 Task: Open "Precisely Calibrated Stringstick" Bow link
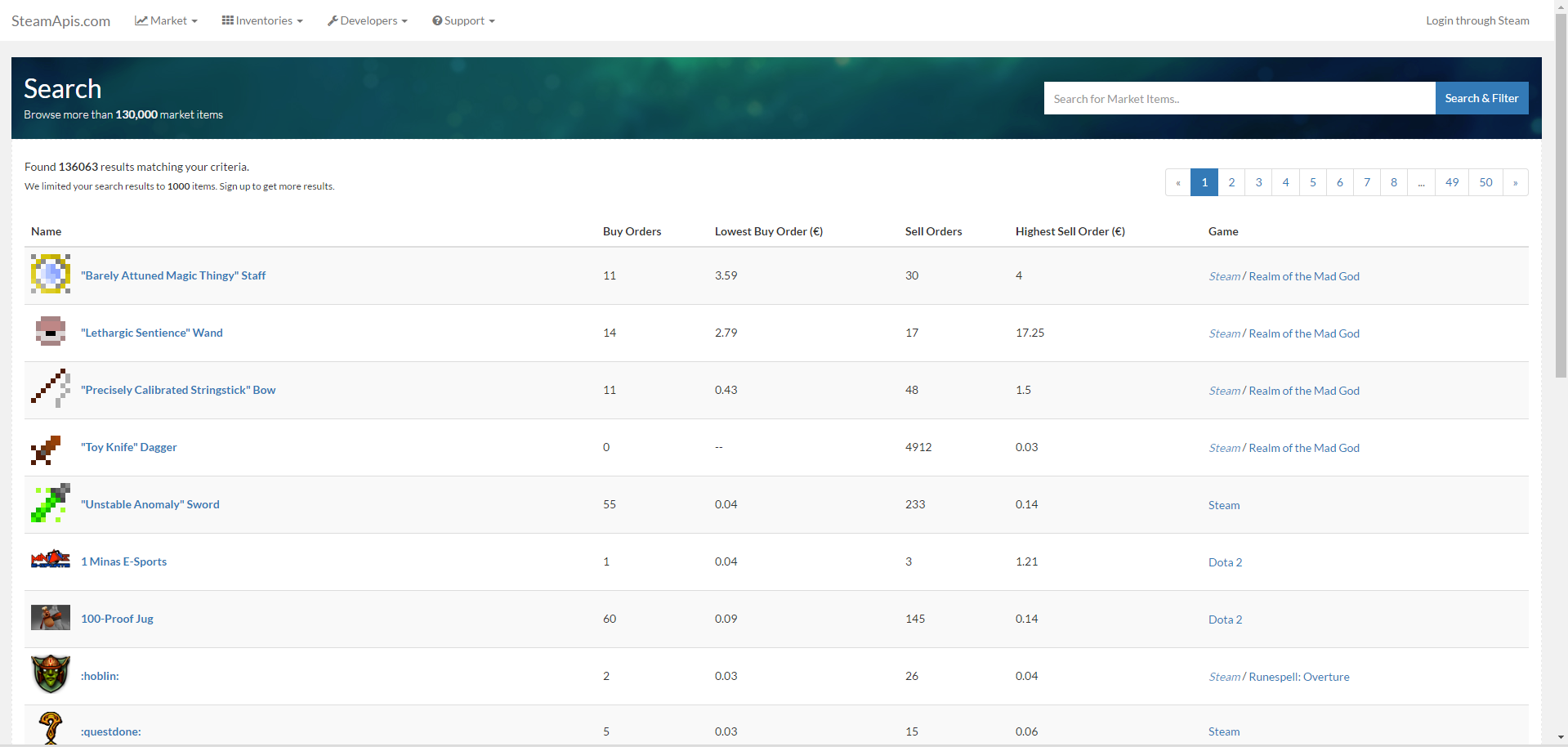(x=178, y=390)
